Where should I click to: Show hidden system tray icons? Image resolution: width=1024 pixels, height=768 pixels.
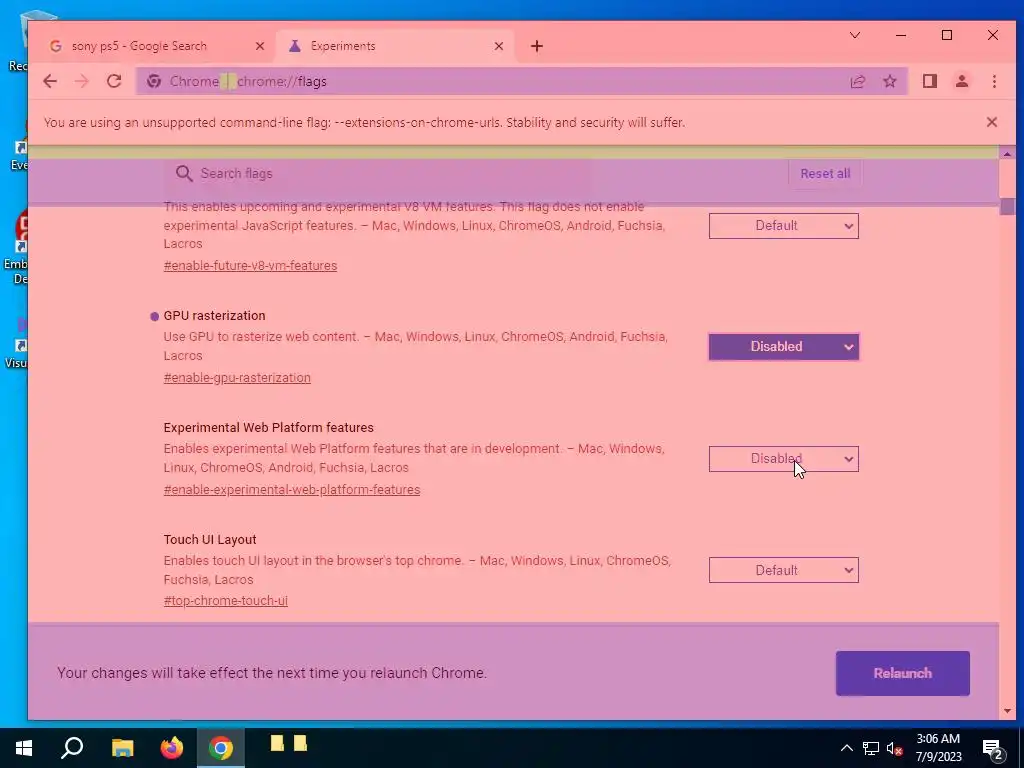coord(846,748)
